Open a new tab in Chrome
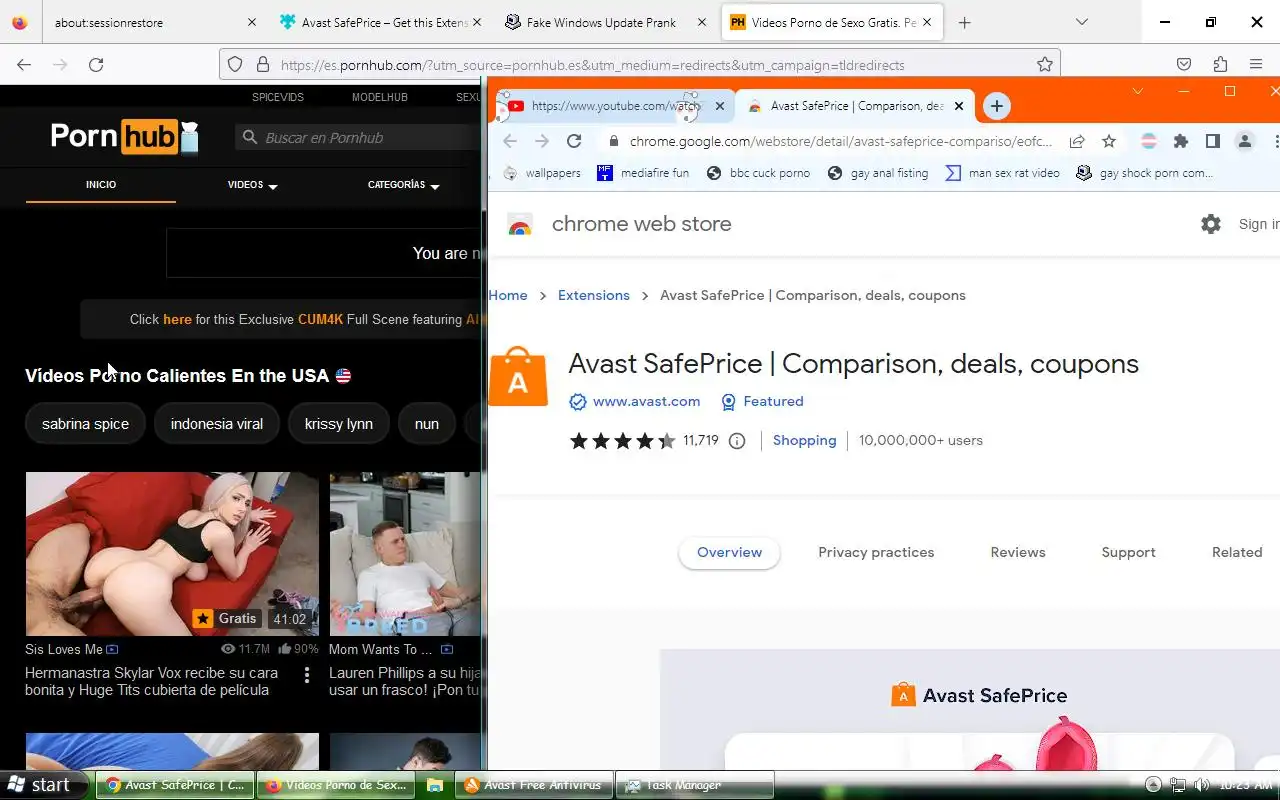The width and height of the screenshot is (1280, 800). click(x=996, y=106)
